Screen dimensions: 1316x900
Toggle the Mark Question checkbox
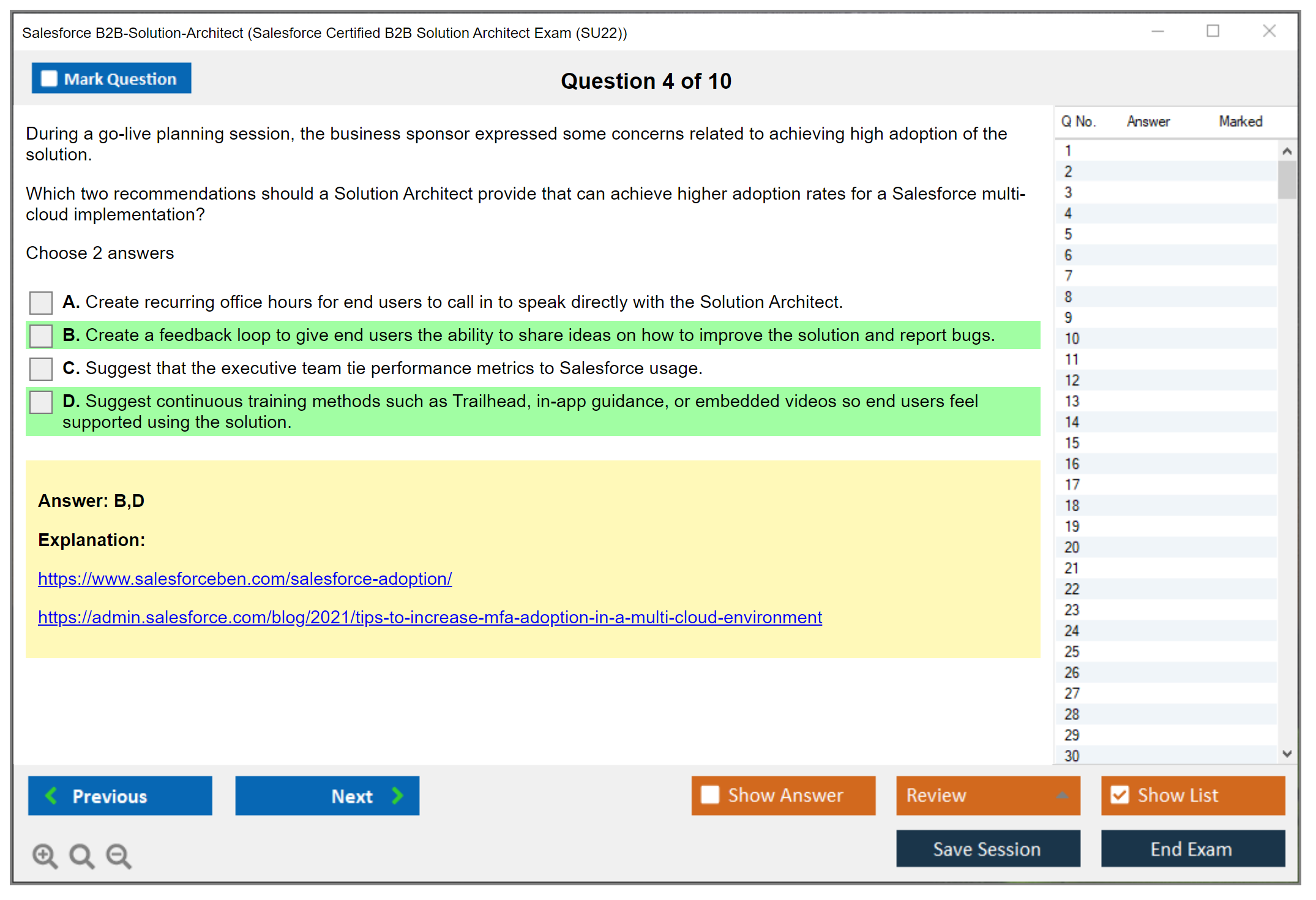tap(50, 78)
